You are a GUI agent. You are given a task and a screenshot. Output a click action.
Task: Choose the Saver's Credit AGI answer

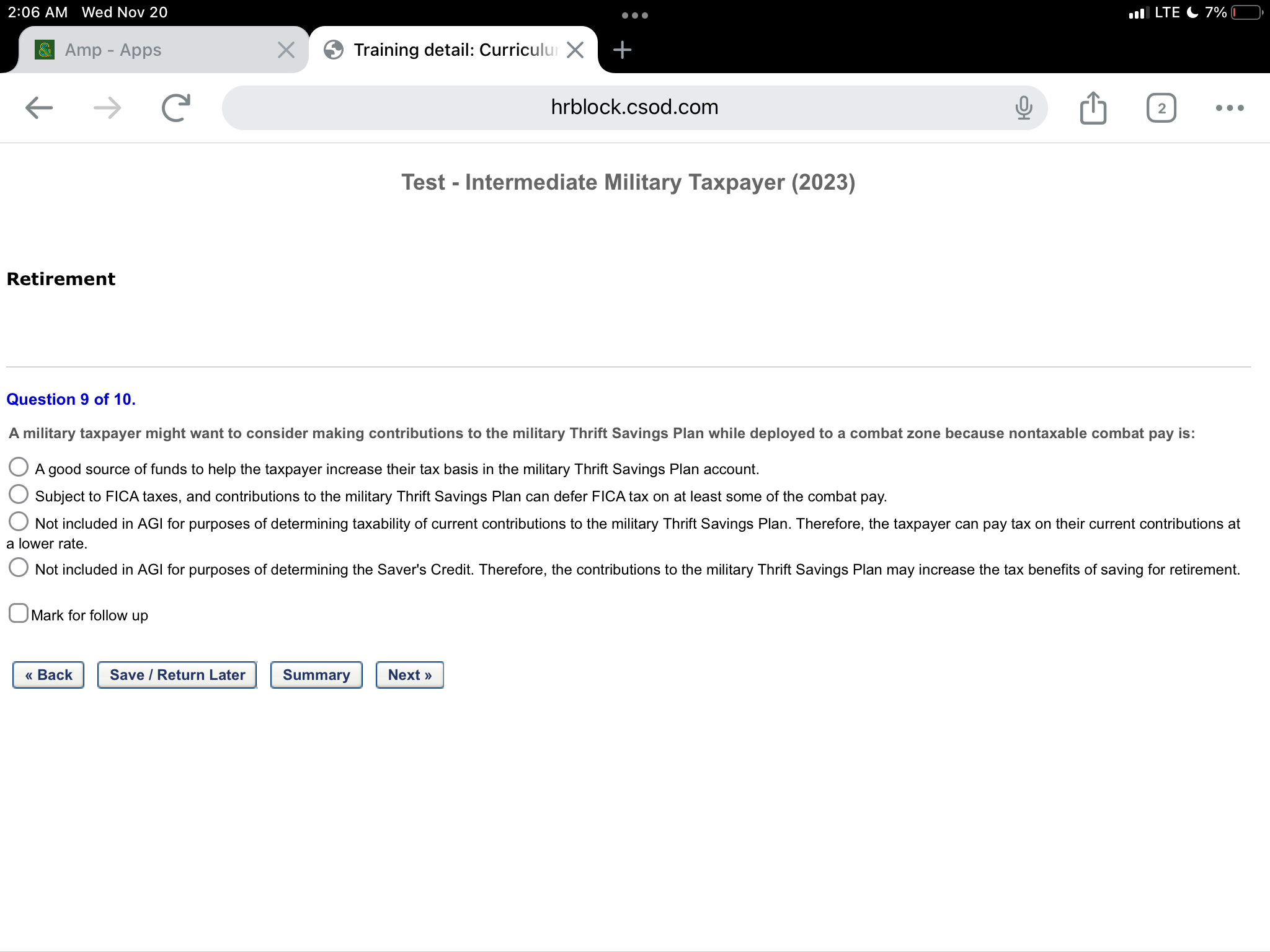(19, 567)
